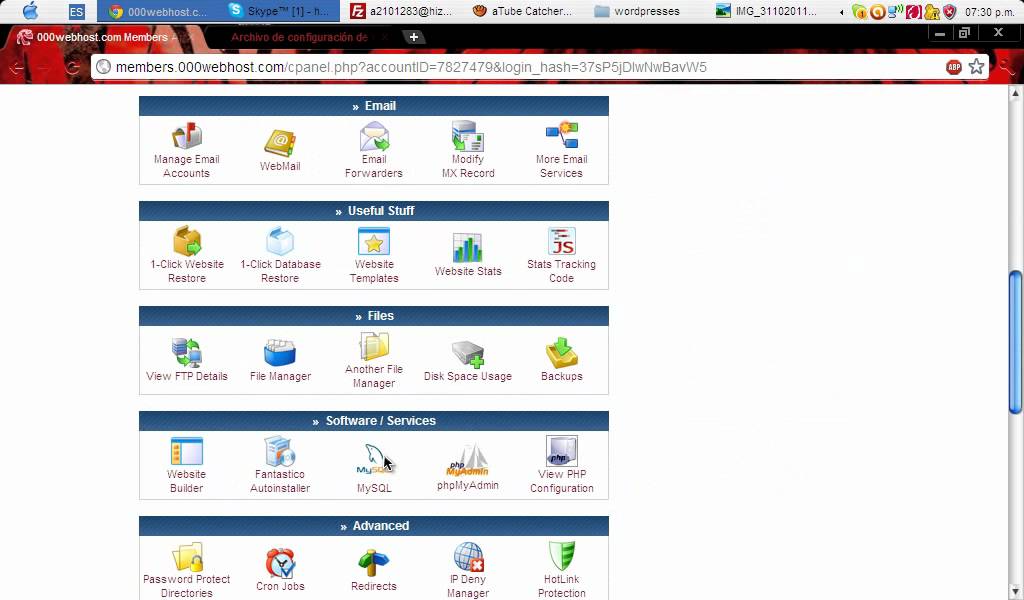The width and height of the screenshot is (1024, 600).
Task: Click the scrollbar down arrow
Action: 1015,592
